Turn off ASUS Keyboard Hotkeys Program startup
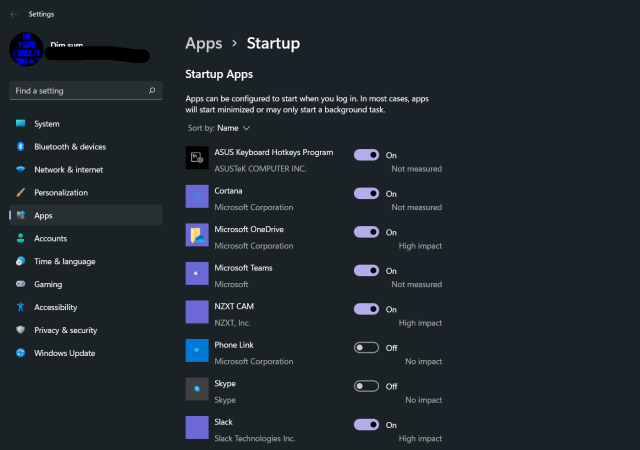 [x=366, y=155]
